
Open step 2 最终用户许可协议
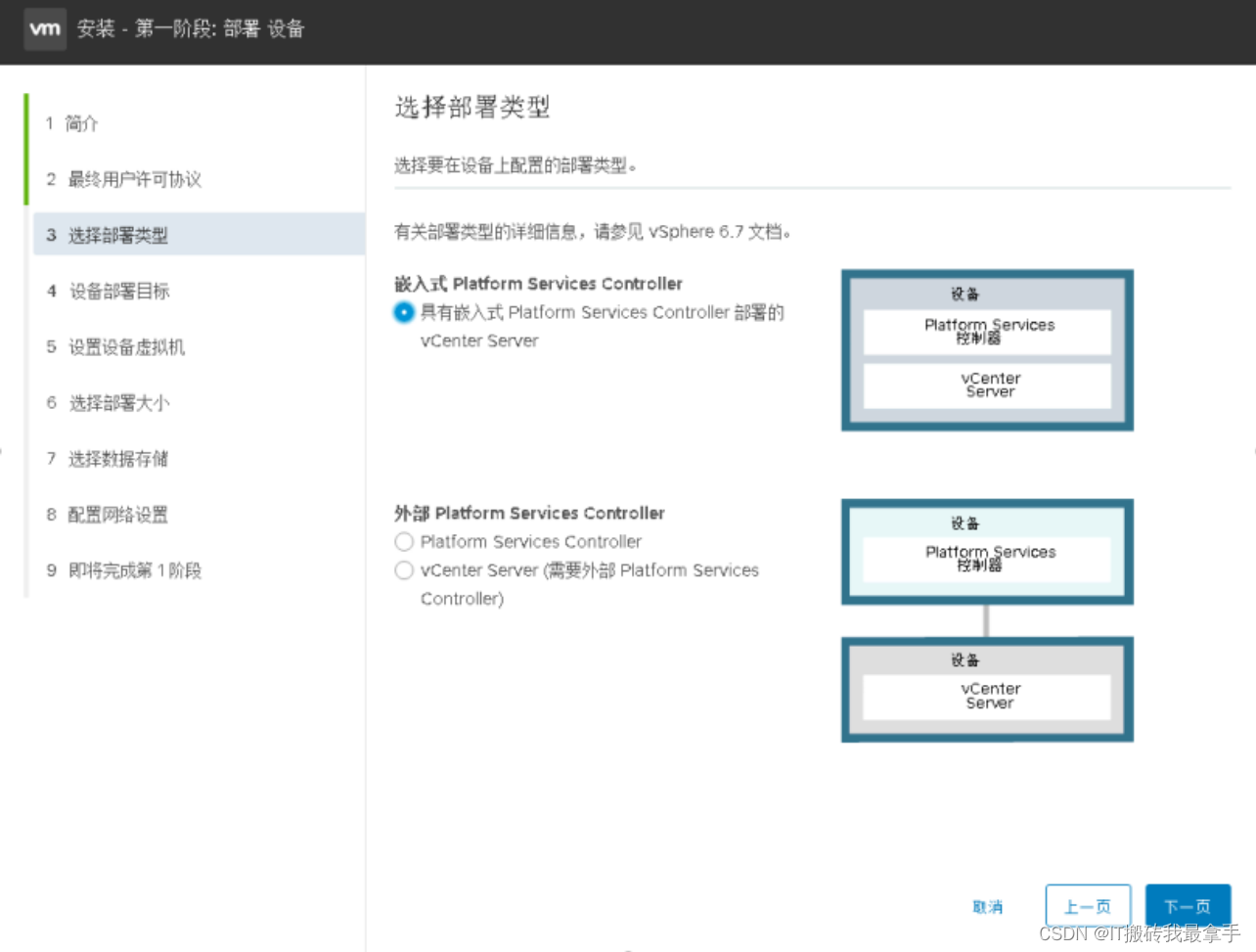123,179
